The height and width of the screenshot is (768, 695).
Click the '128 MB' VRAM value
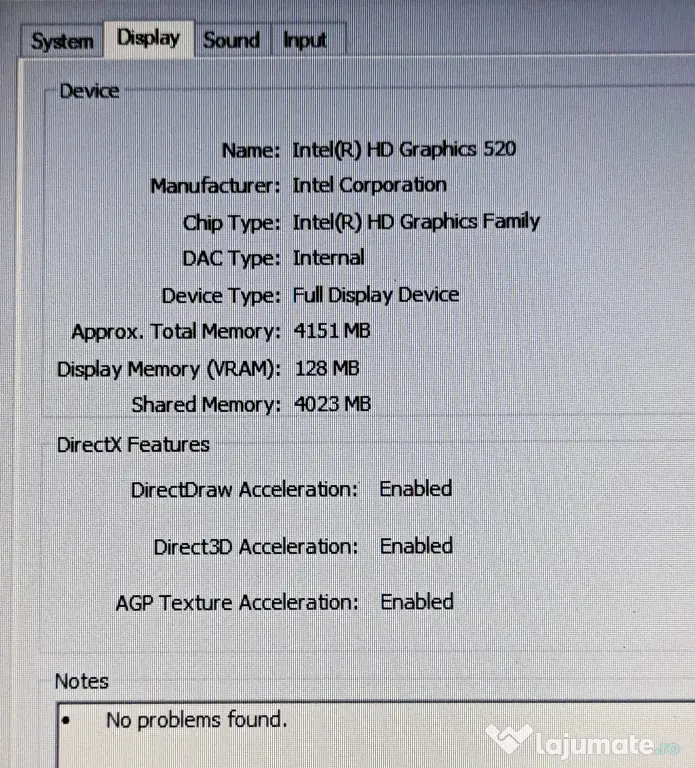coord(327,368)
